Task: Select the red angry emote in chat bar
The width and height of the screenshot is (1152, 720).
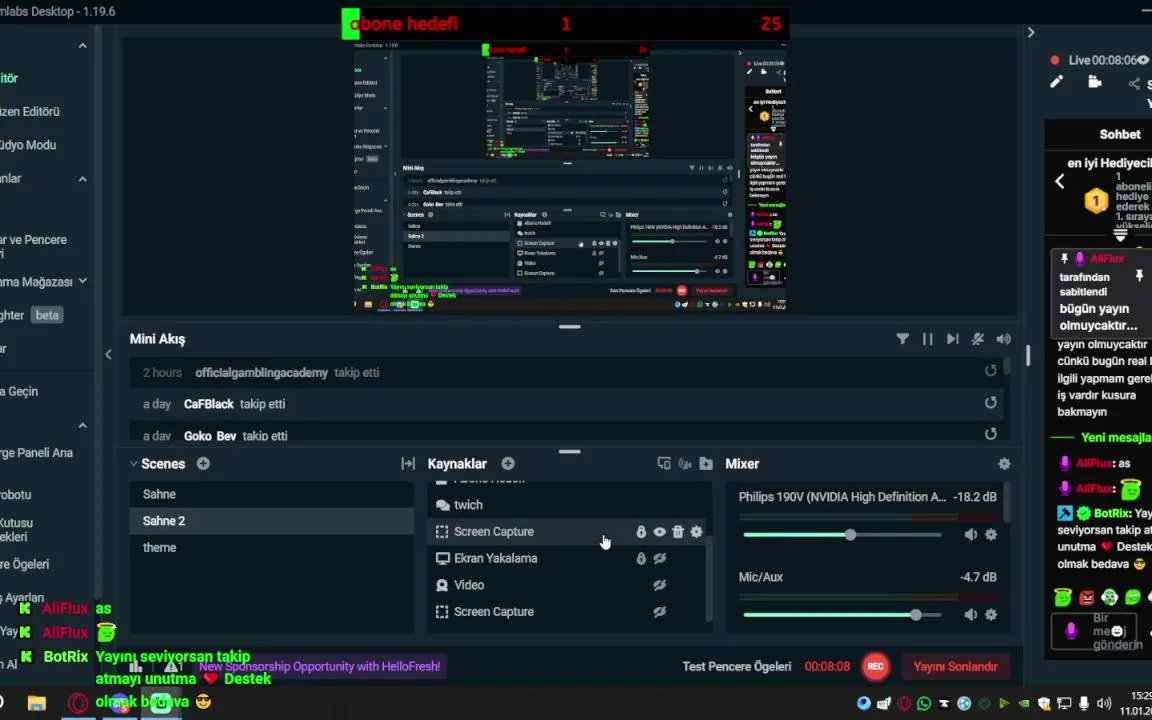Action: pyautogui.click(x=1086, y=597)
